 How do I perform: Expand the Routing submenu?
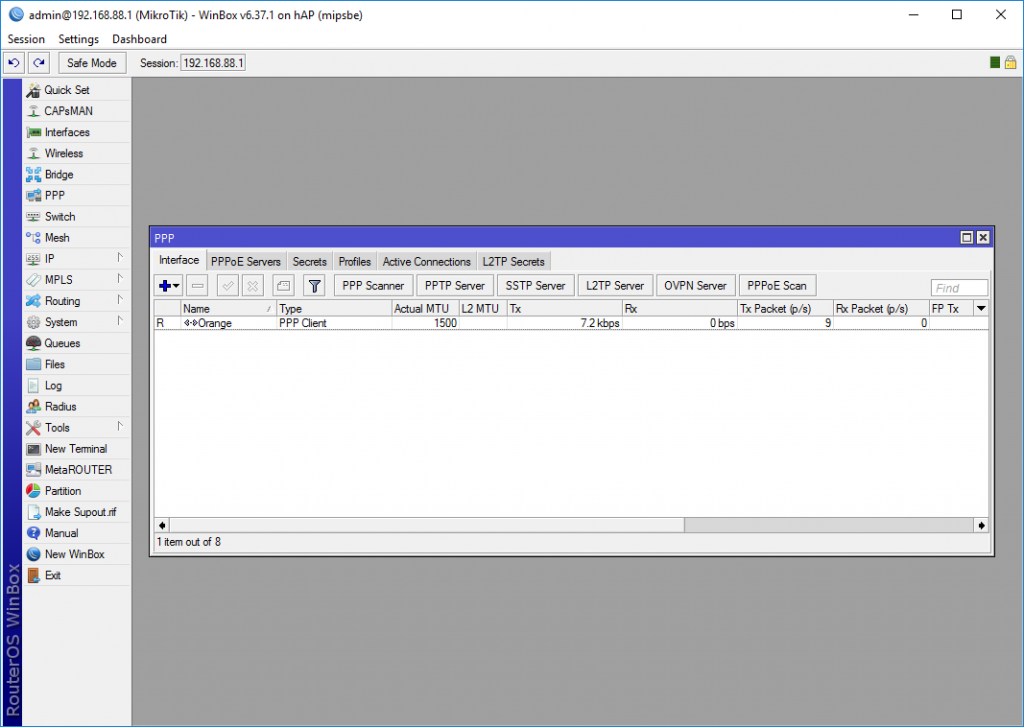coord(62,301)
